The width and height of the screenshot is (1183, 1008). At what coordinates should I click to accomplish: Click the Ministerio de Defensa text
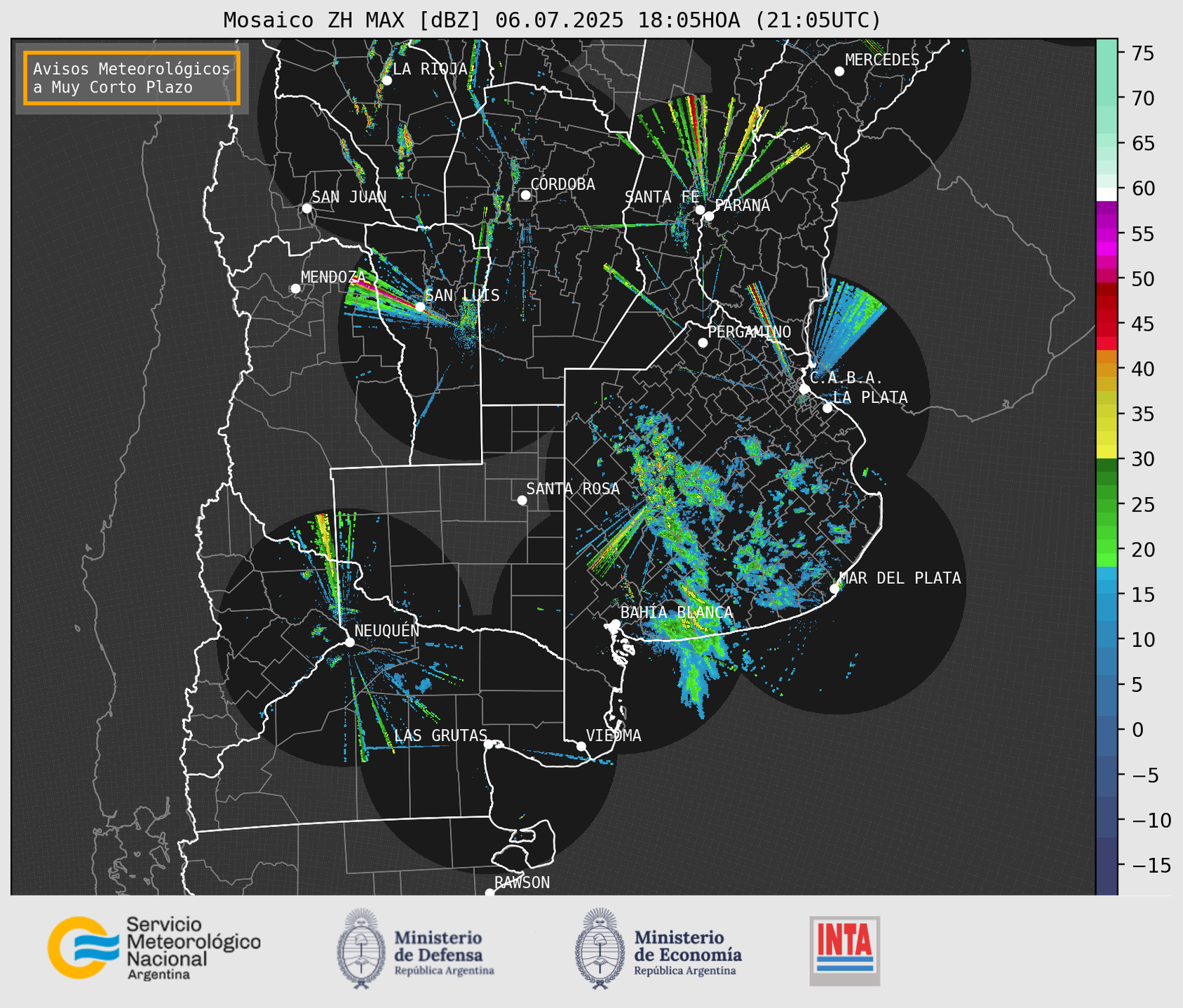[x=444, y=952]
